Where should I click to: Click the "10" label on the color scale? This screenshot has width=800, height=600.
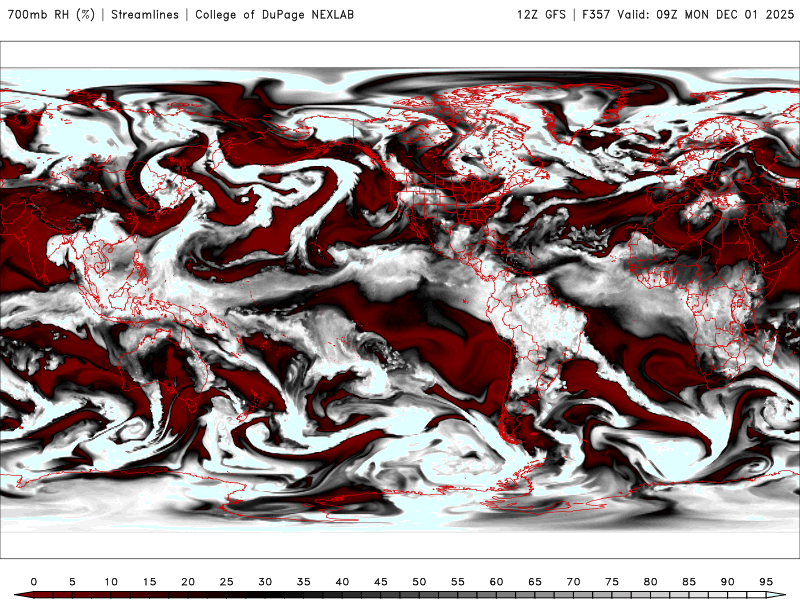pos(111,582)
